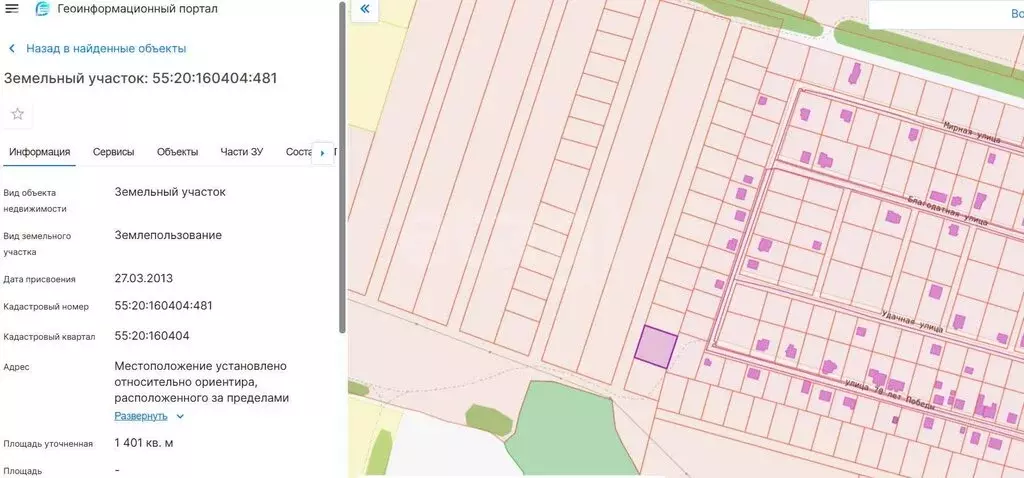Go back via Назад в найденные объекты
Viewport: 1024px width, 478px height.
[105, 48]
